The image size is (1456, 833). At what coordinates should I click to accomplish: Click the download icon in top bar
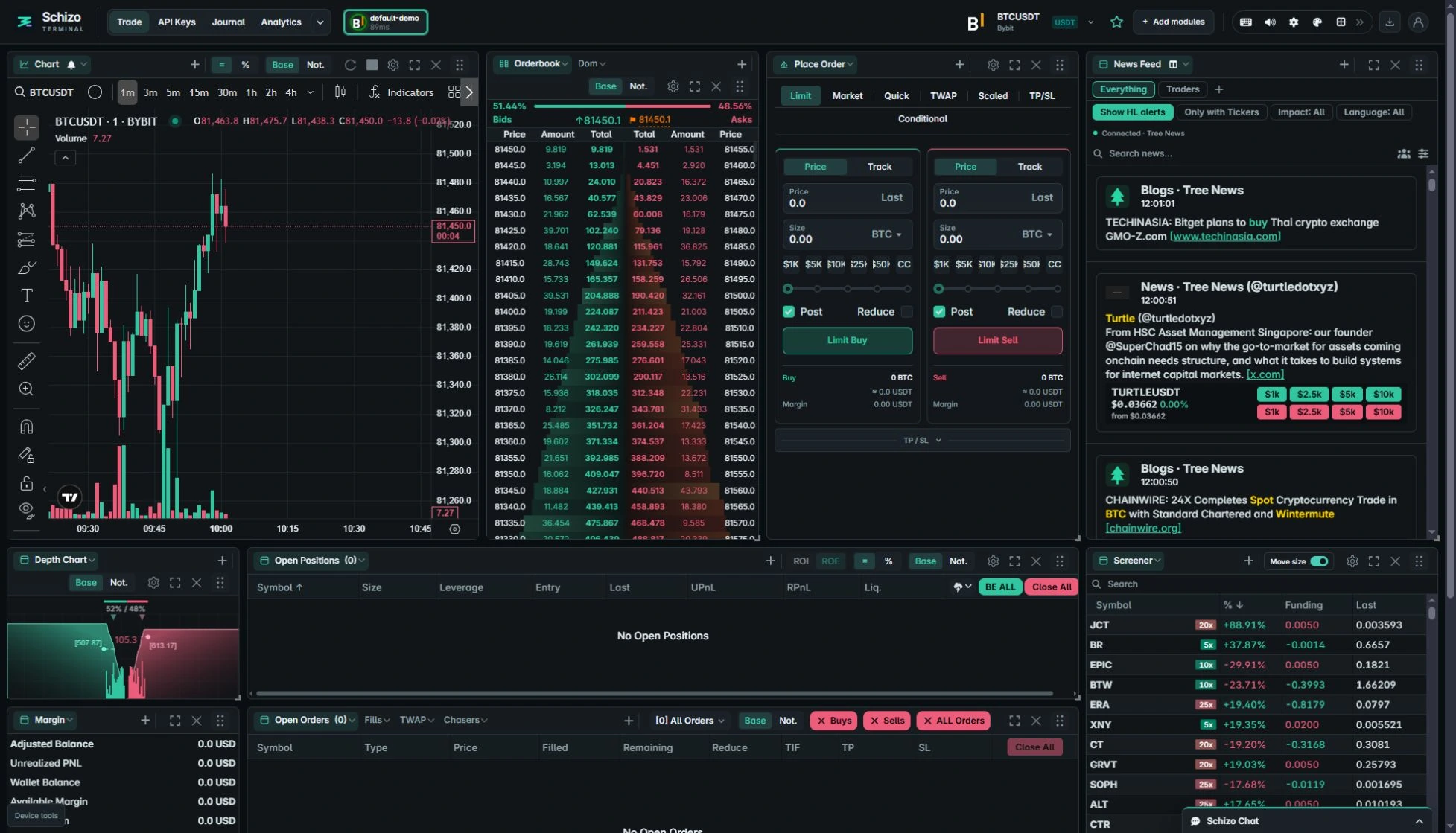(1390, 22)
